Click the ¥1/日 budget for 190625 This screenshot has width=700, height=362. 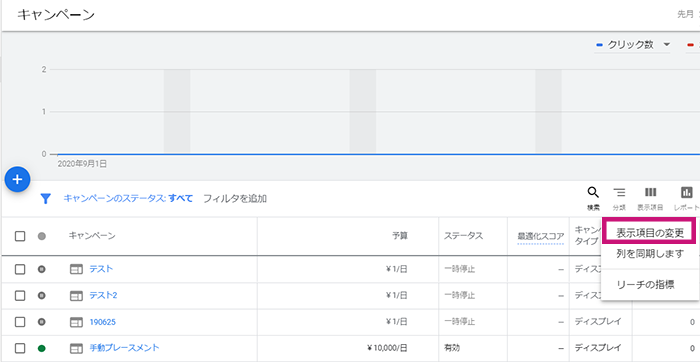click(x=396, y=322)
